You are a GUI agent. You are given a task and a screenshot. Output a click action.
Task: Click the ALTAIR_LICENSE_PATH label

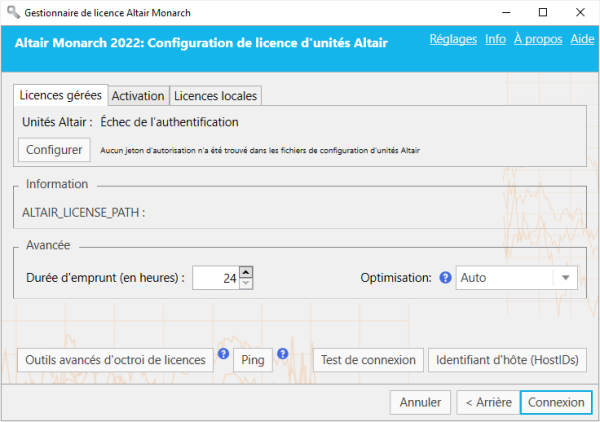(83, 212)
